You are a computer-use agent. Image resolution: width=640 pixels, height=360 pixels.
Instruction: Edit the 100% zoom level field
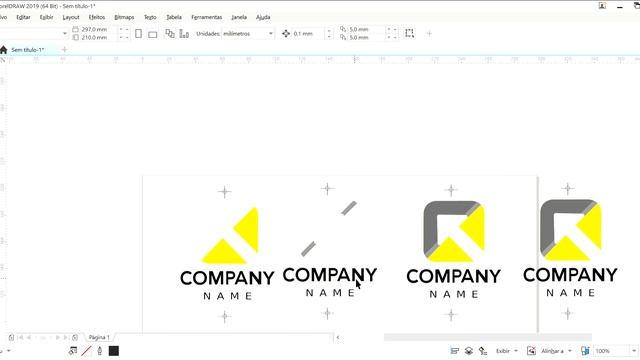(x=611, y=351)
